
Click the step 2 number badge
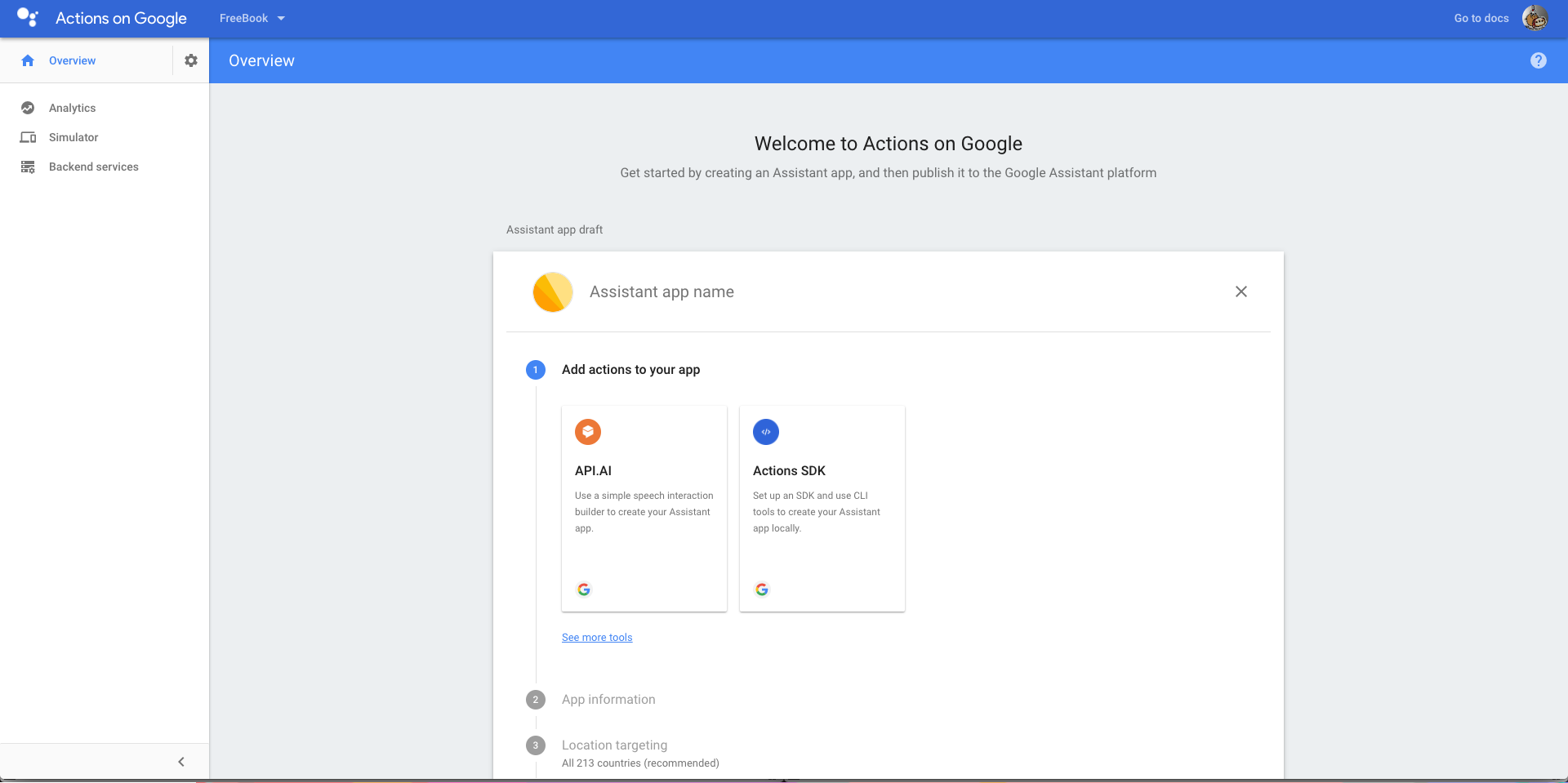[x=536, y=700]
